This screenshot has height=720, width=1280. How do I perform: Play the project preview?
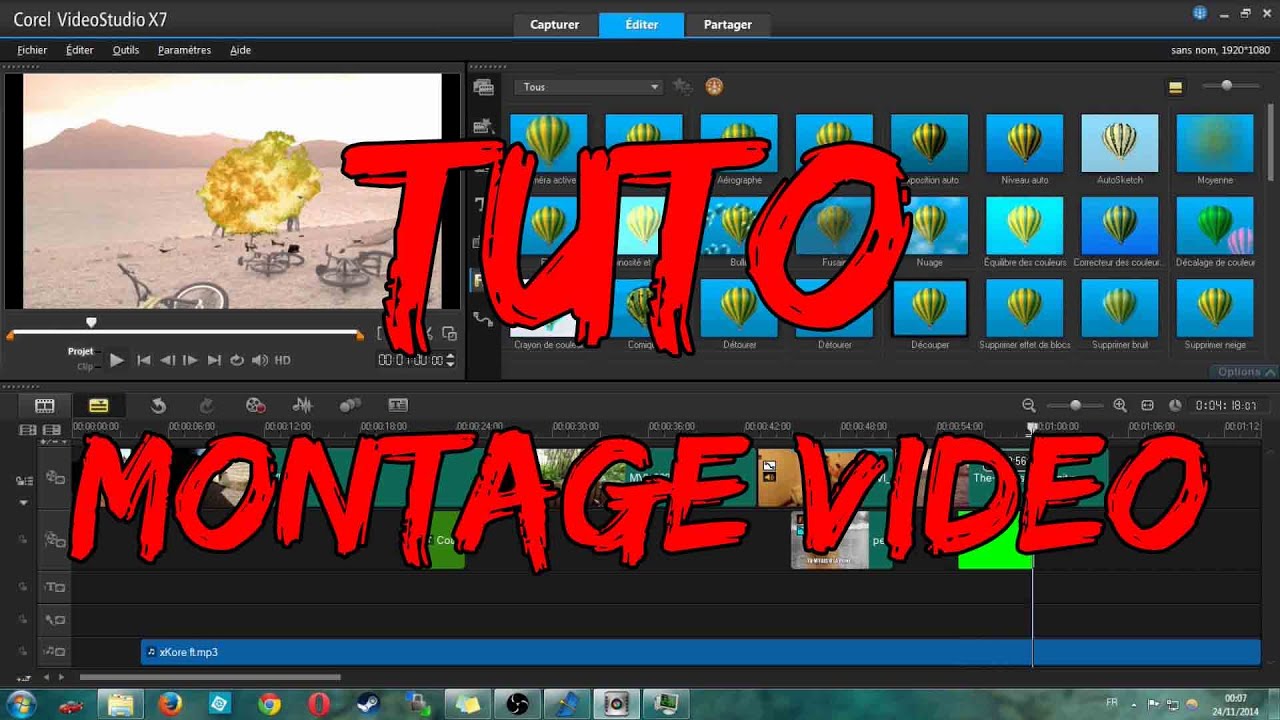click(117, 360)
